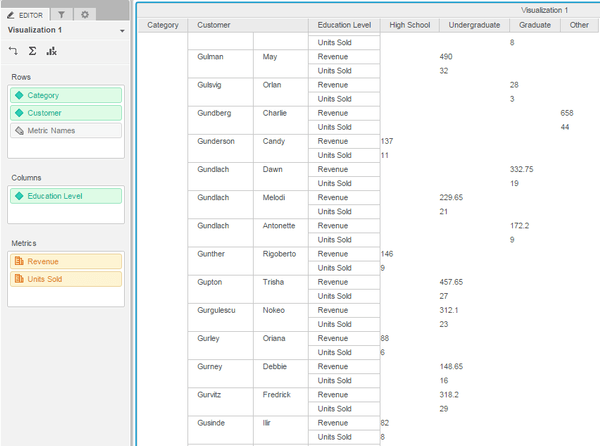
Task: Expand the Visualization 1 dropdown arrow
Action: 122,31
